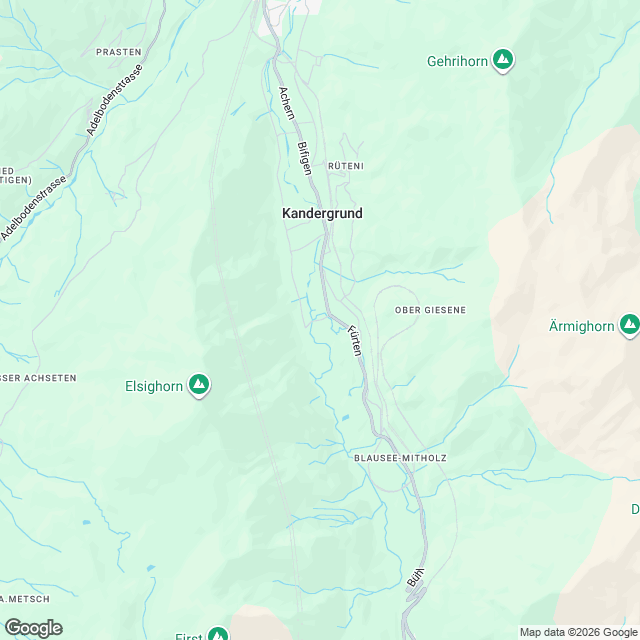Image resolution: width=640 pixels, height=640 pixels.
Task: Select the Achern road label
Action: [x=287, y=104]
